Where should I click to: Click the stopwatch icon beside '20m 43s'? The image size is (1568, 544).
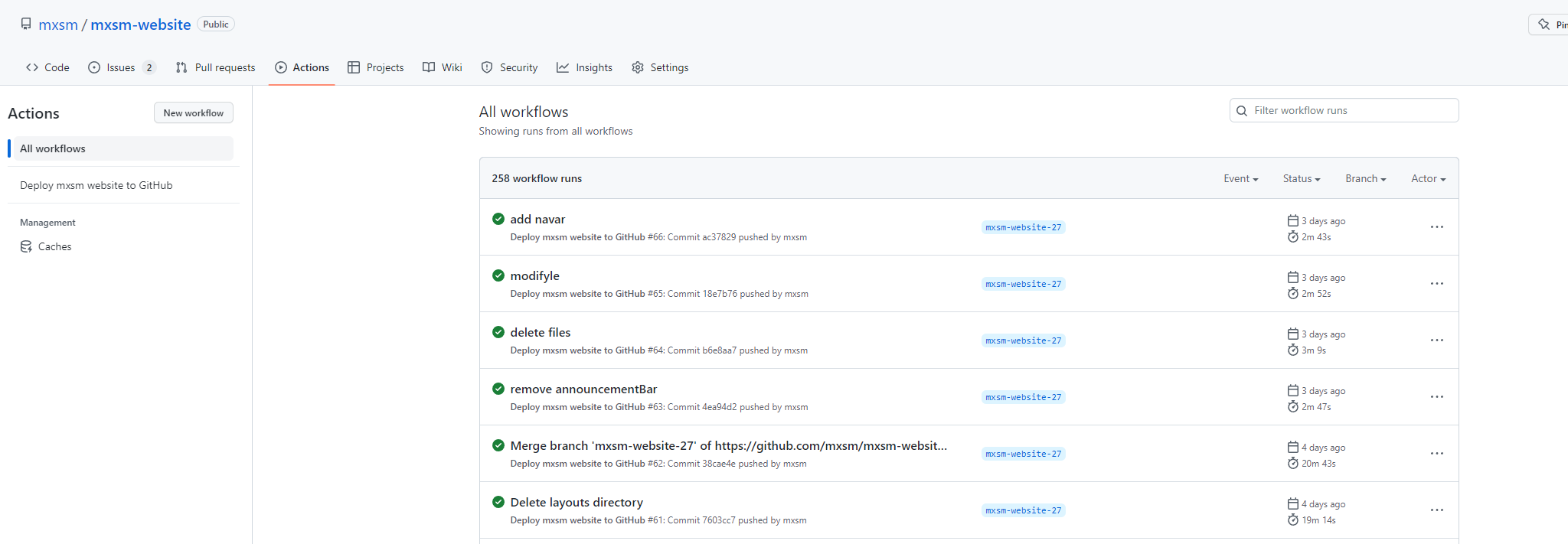1293,464
